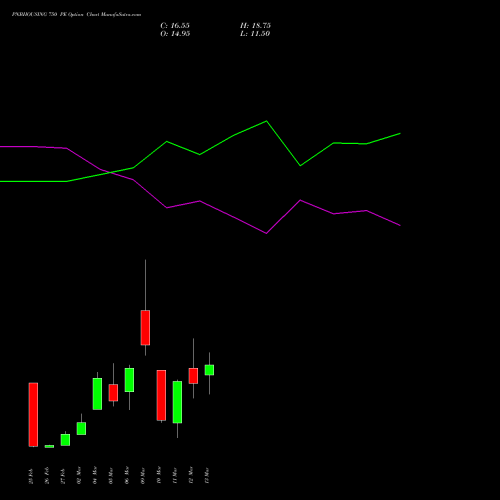Screen dimensions: 500x500
Task: Click the open value O: 14.95
Action: [175, 34]
